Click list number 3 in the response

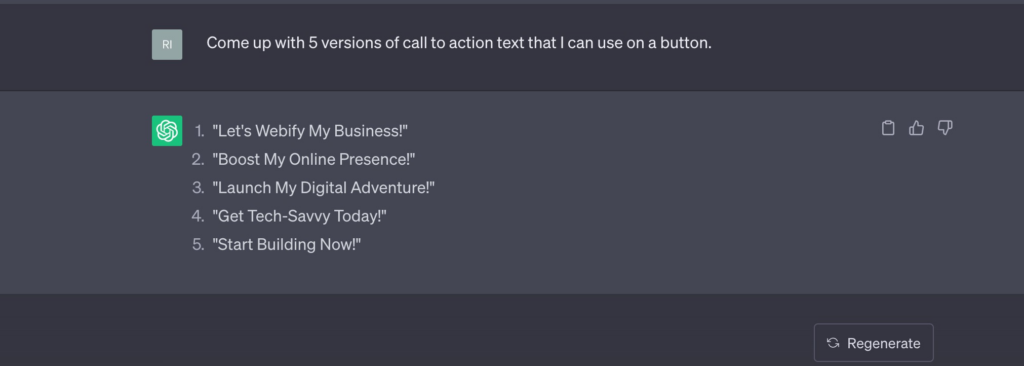tap(199, 188)
